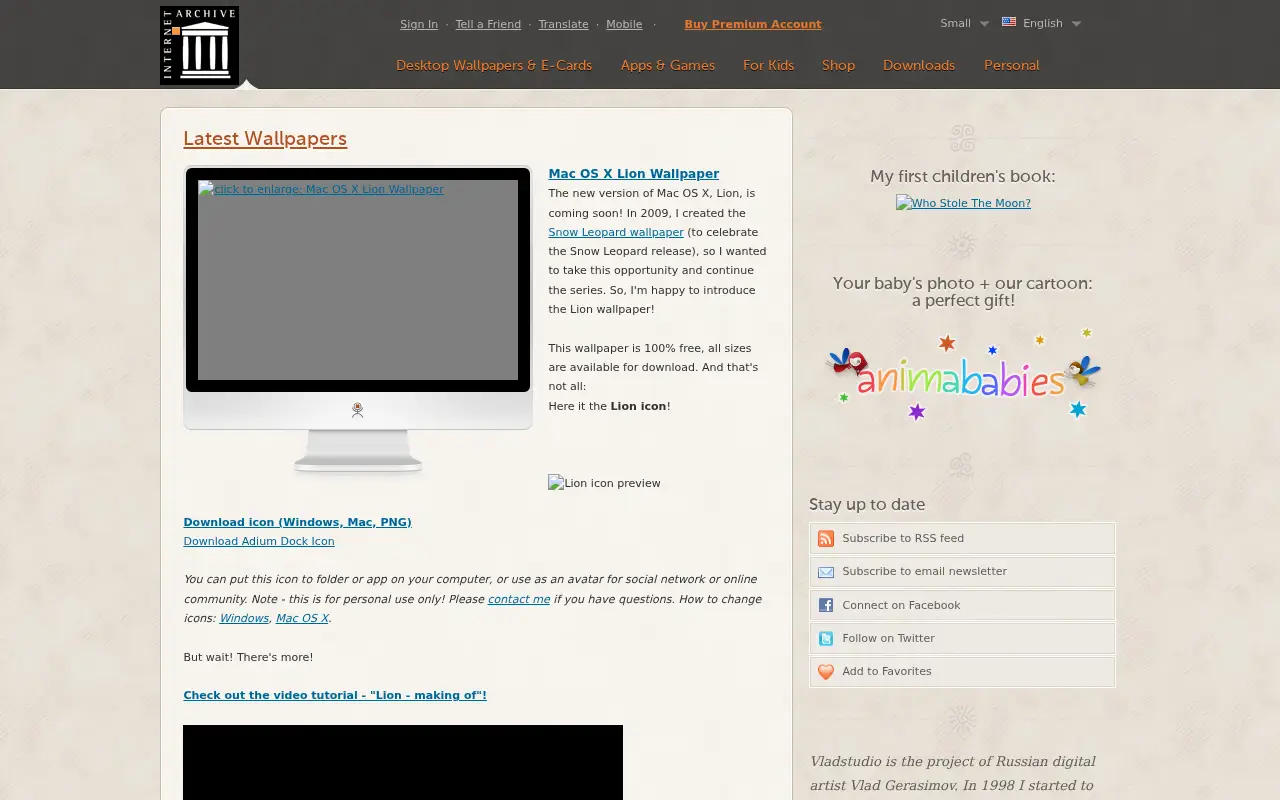Open the Latest Wallpapers heading link
Screen dimensions: 1280x800
click(265, 139)
